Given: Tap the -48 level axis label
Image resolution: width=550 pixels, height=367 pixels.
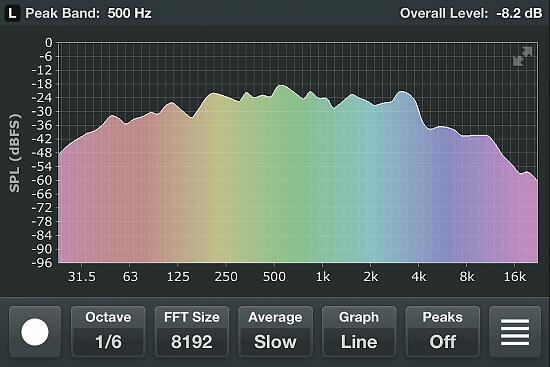Looking at the screenshot, I should tap(42, 153).
